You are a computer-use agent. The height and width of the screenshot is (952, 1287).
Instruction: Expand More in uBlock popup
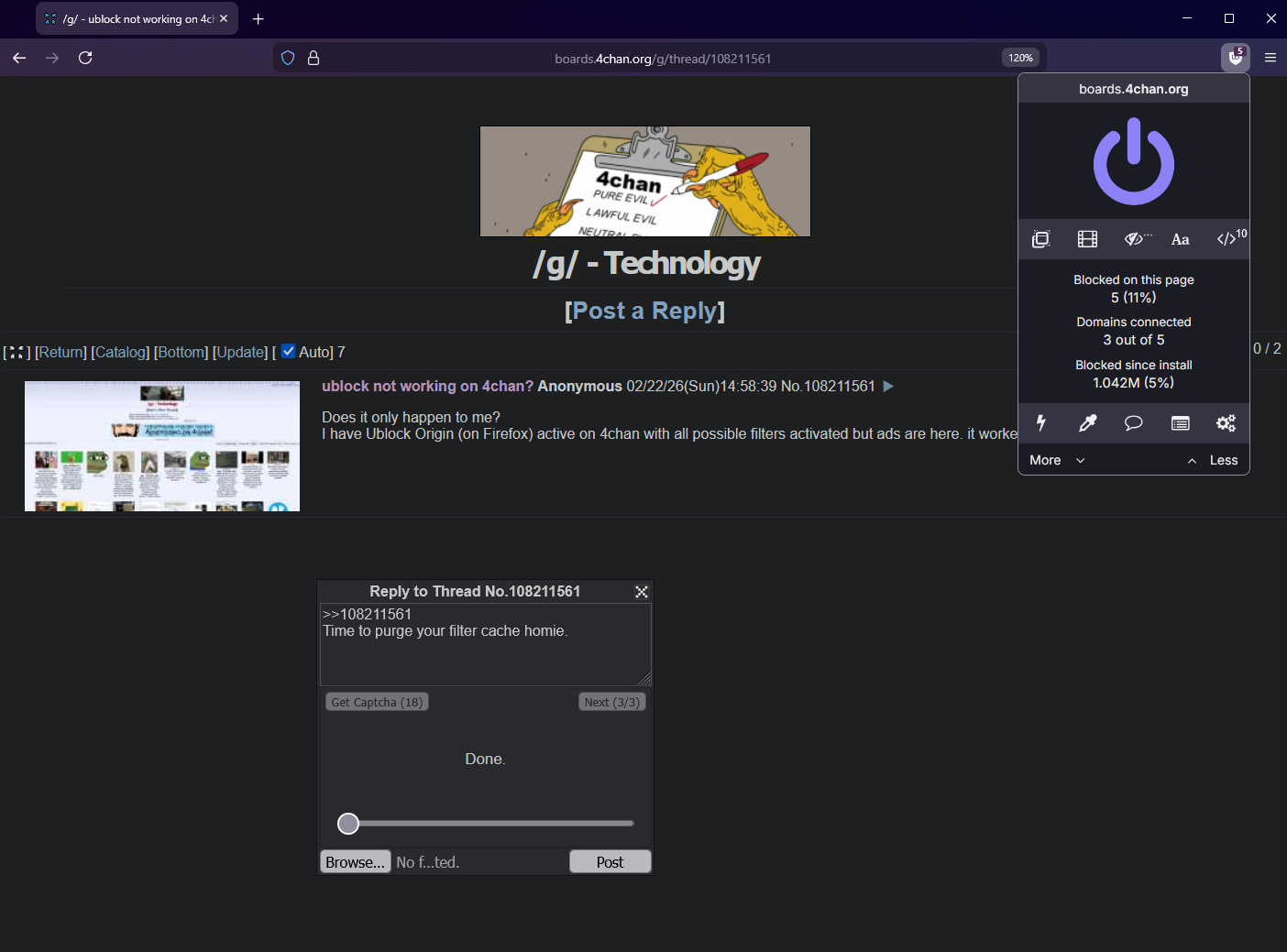click(x=1057, y=460)
